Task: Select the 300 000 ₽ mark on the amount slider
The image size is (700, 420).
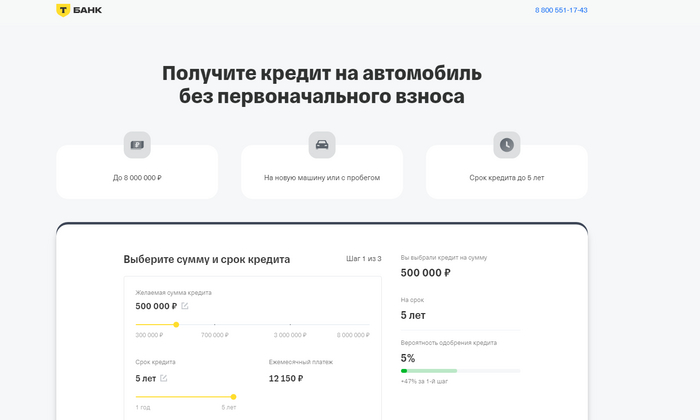Action: (149, 335)
